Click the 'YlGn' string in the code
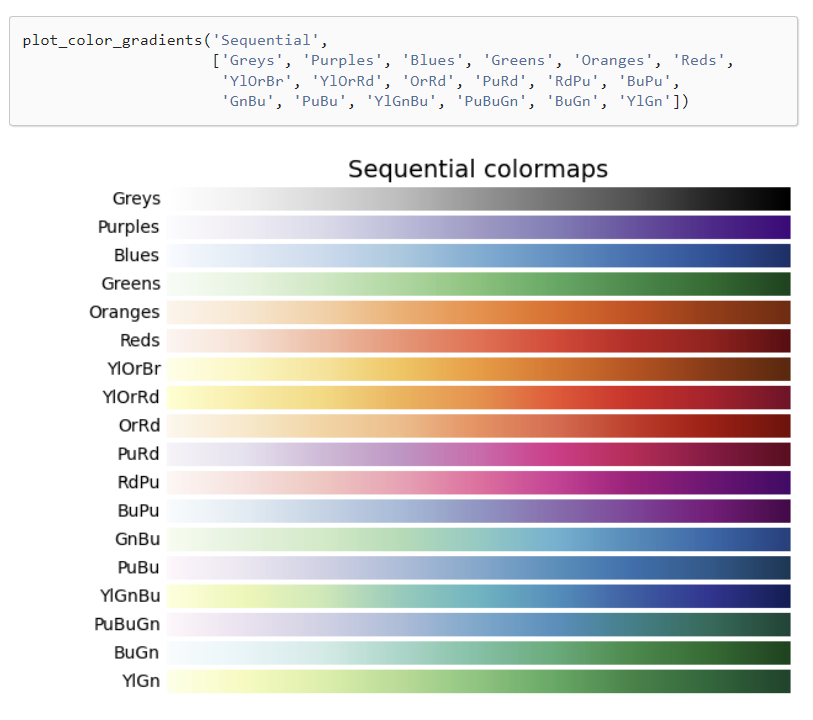Screen dimensions: 813x720 point(644,102)
